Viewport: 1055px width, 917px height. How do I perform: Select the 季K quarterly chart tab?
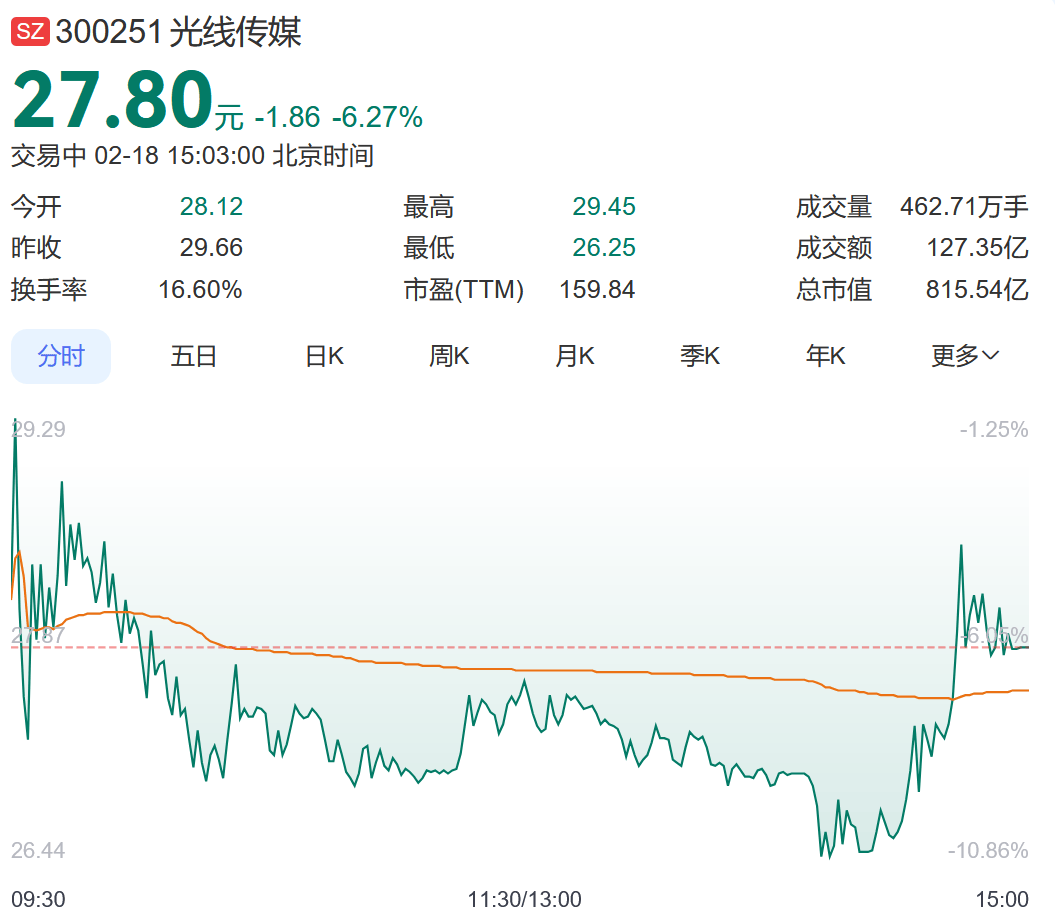coord(700,356)
